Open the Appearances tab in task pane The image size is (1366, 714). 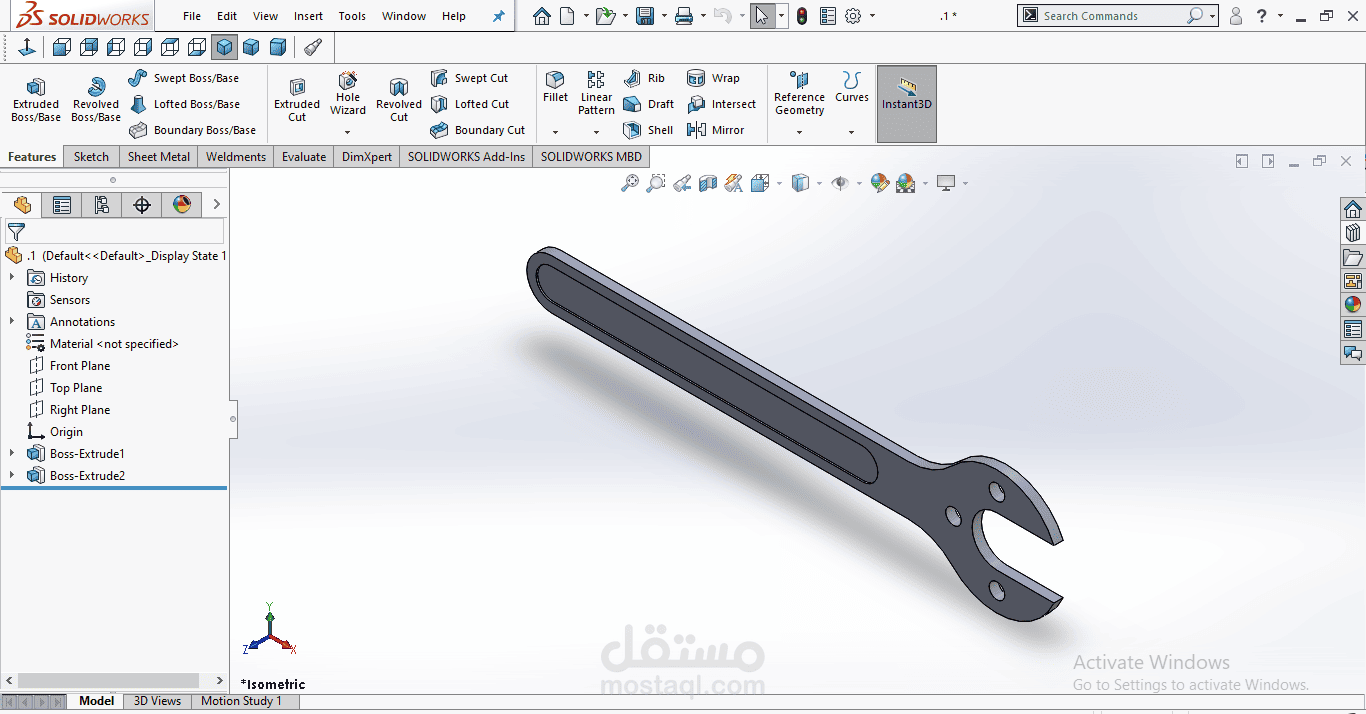tap(1353, 305)
